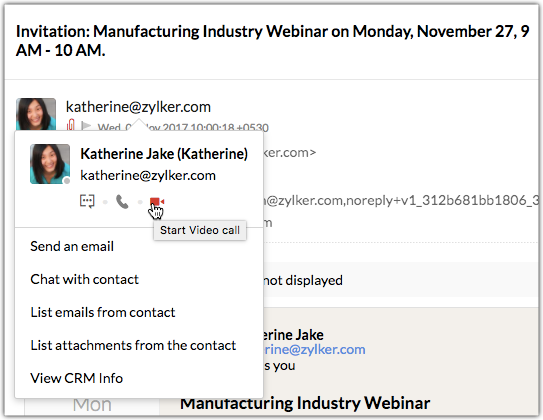543x420 pixels.
Task: Open the blue zylker.com email link
Action: pos(314,349)
